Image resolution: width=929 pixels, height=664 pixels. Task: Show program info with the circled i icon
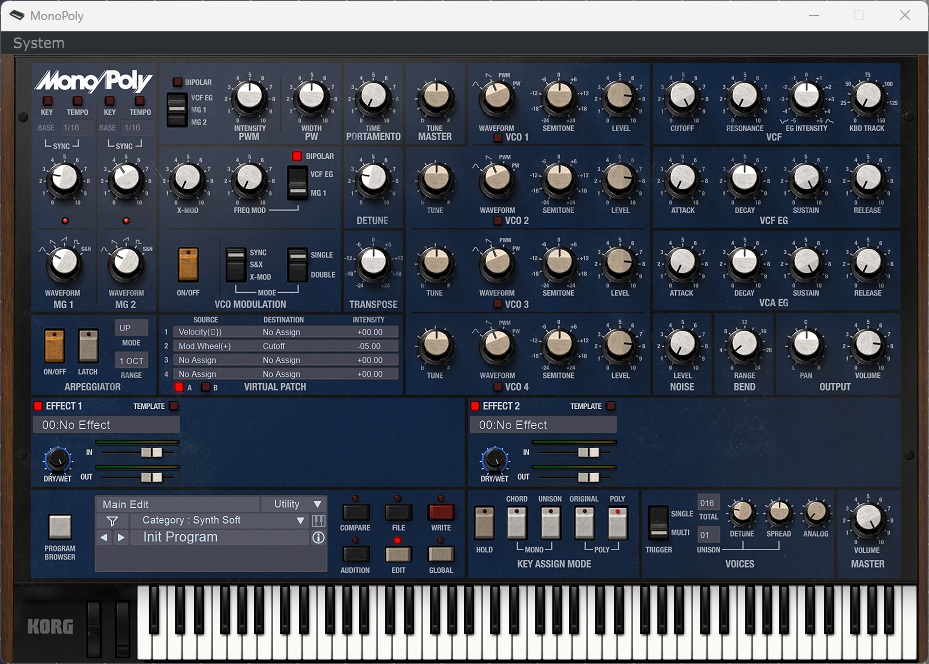[x=318, y=537]
